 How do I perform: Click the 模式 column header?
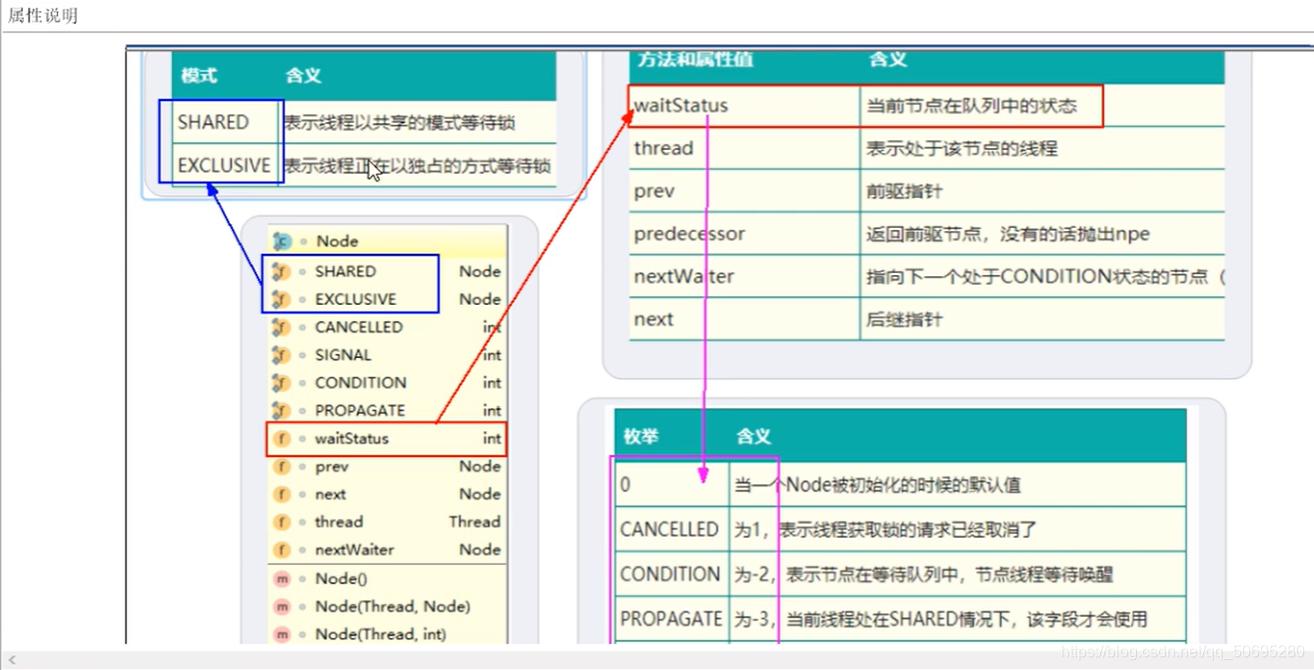(199, 76)
